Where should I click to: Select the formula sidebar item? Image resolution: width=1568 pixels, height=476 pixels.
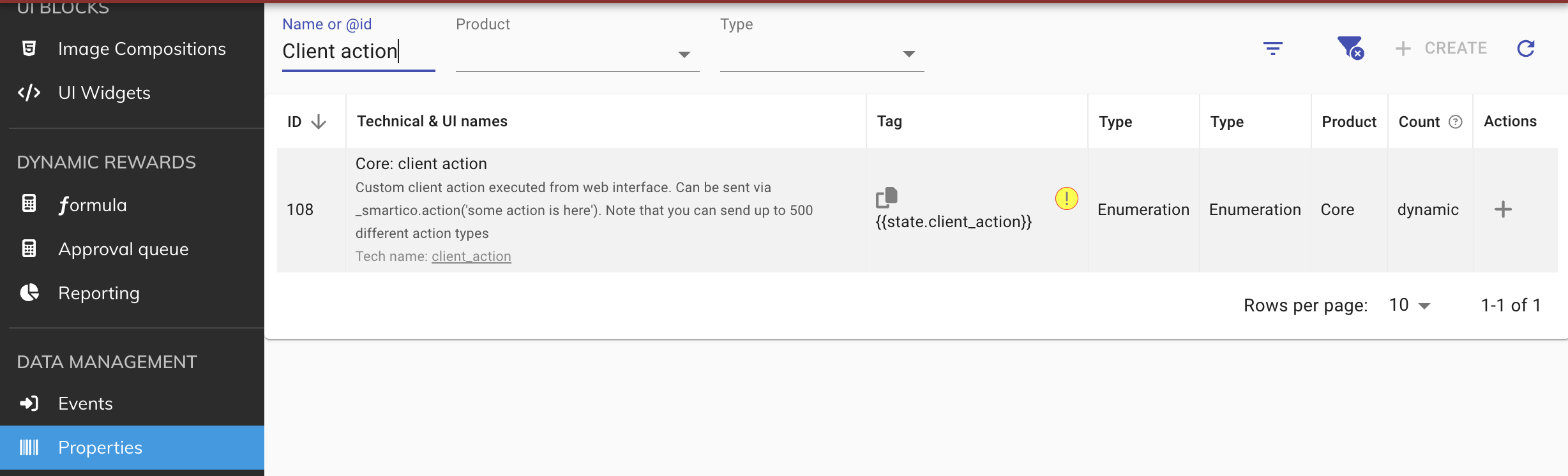pos(93,205)
